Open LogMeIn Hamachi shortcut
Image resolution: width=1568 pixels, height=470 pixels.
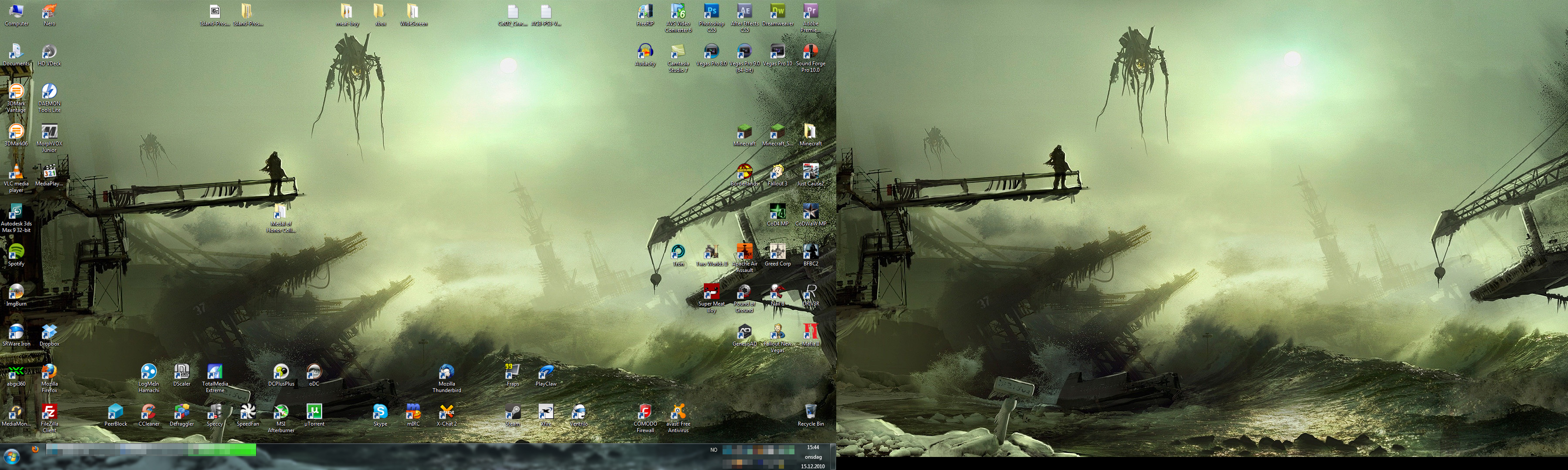149,379
